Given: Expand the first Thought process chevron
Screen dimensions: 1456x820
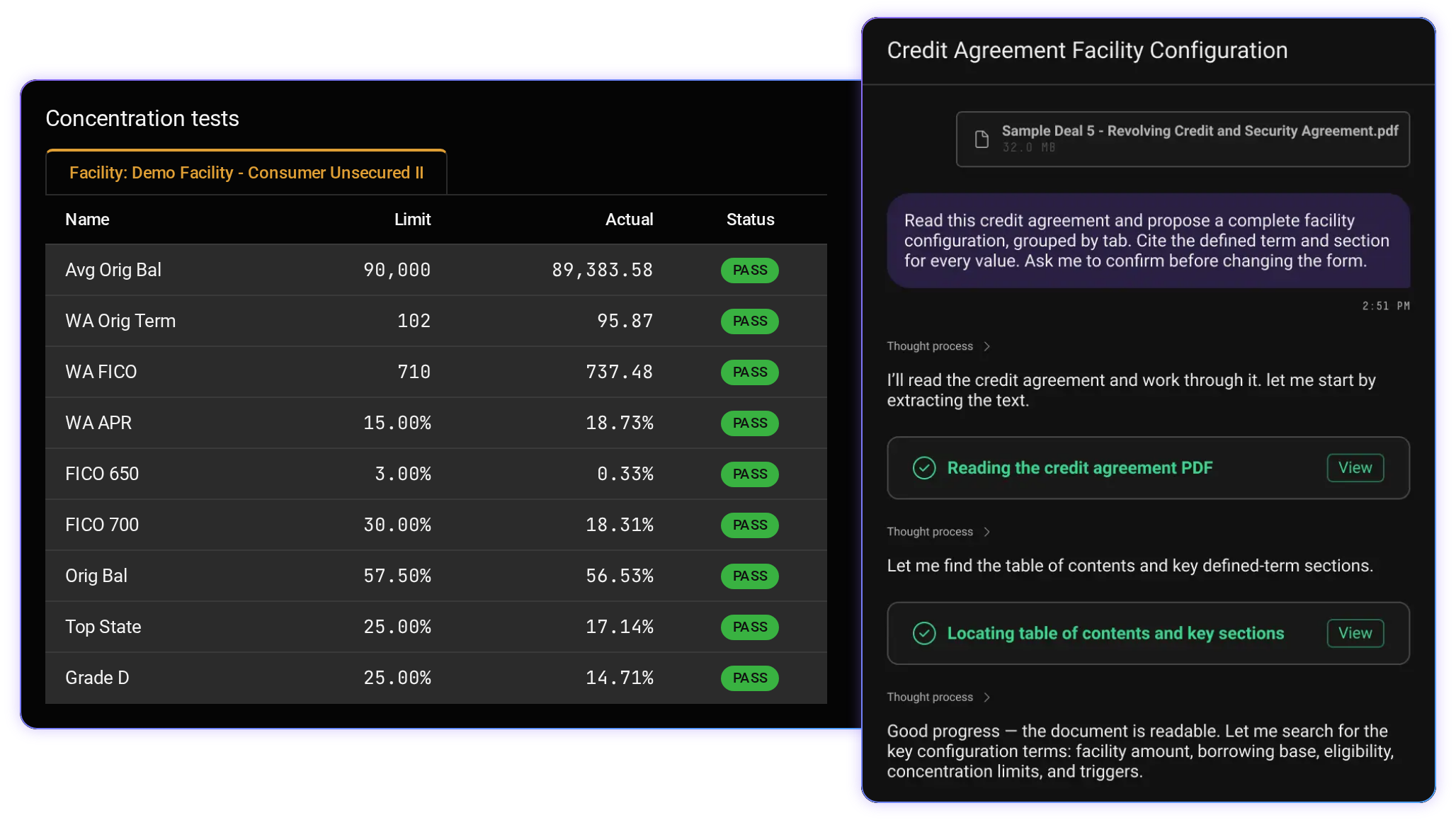Looking at the screenshot, I should click(x=986, y=346).
